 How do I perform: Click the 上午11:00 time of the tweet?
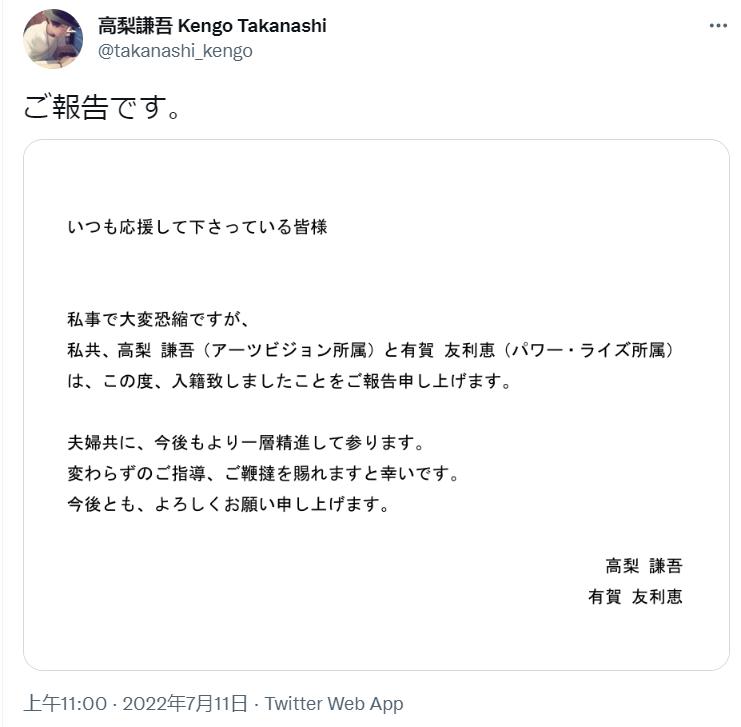click(64, 703)
